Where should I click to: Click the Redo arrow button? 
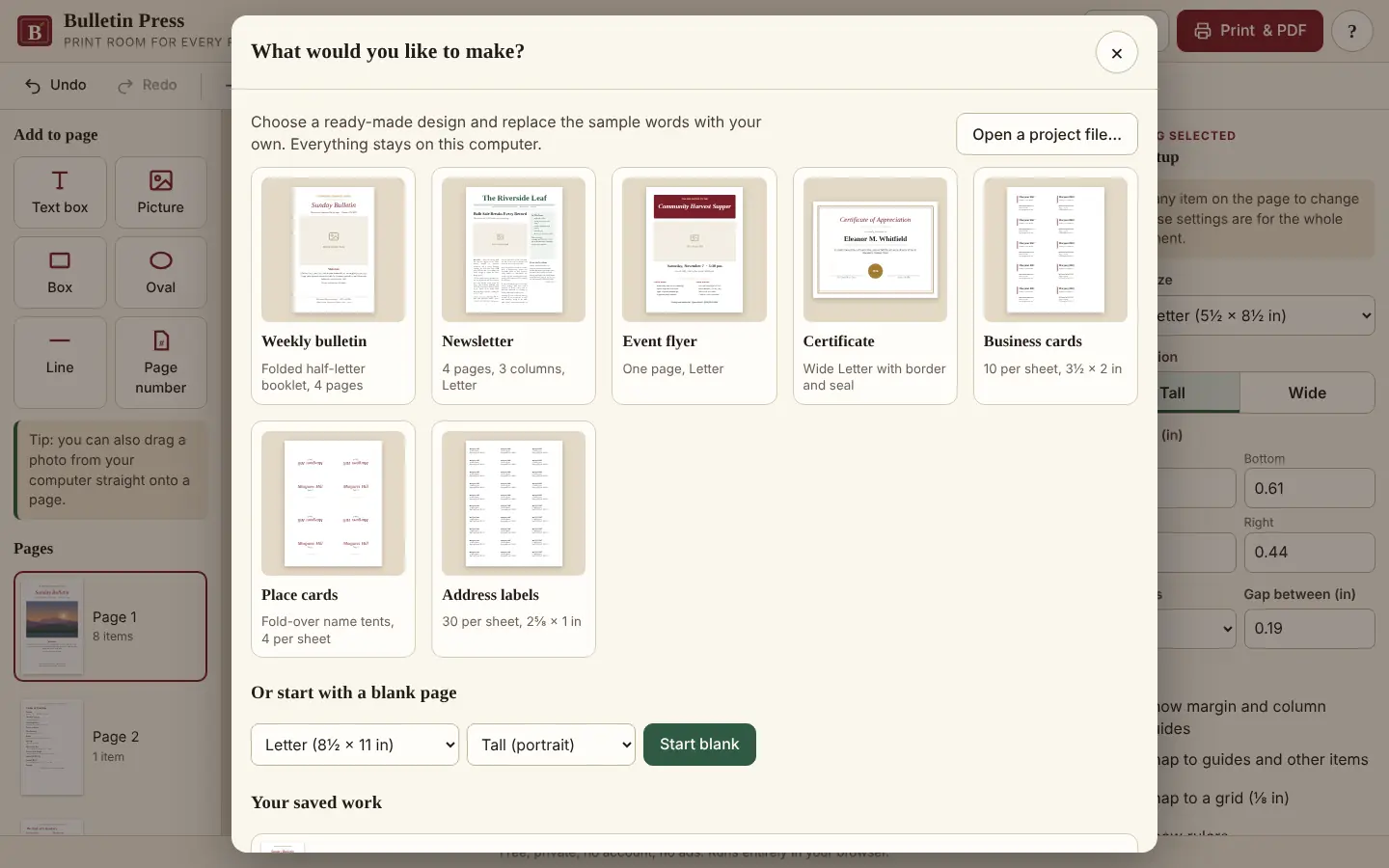[148, 85]
